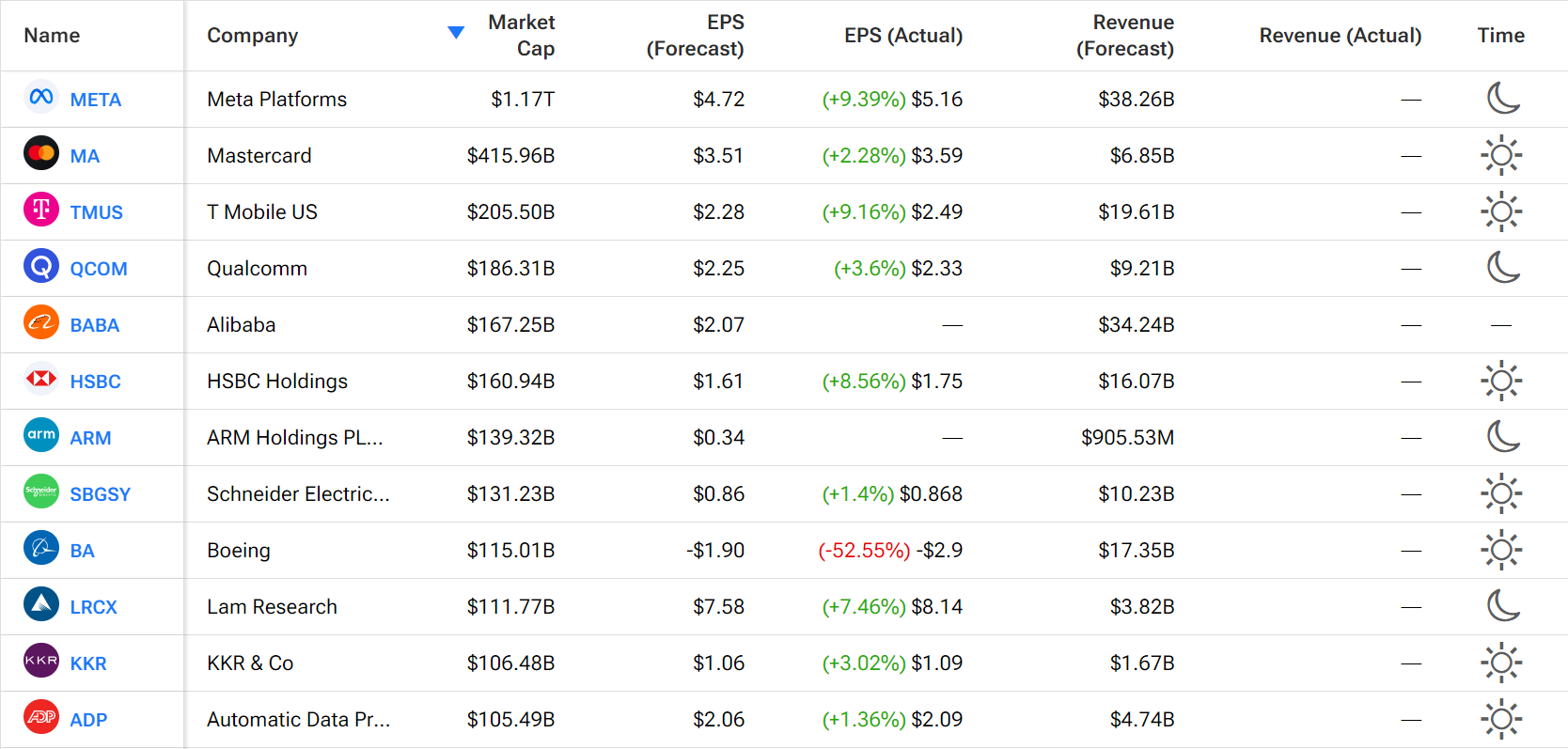Click the Mastercard logo icon
Screen dimensions: 1568x749
[x=41, y=152]
